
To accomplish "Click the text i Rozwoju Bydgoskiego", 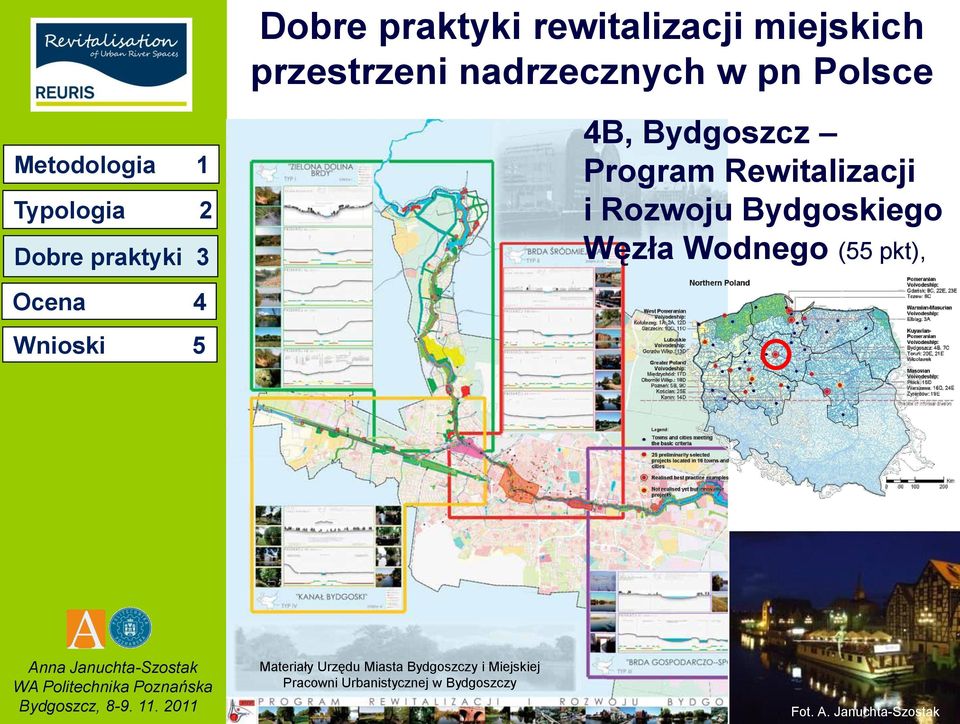I will [x=762, y=209].
